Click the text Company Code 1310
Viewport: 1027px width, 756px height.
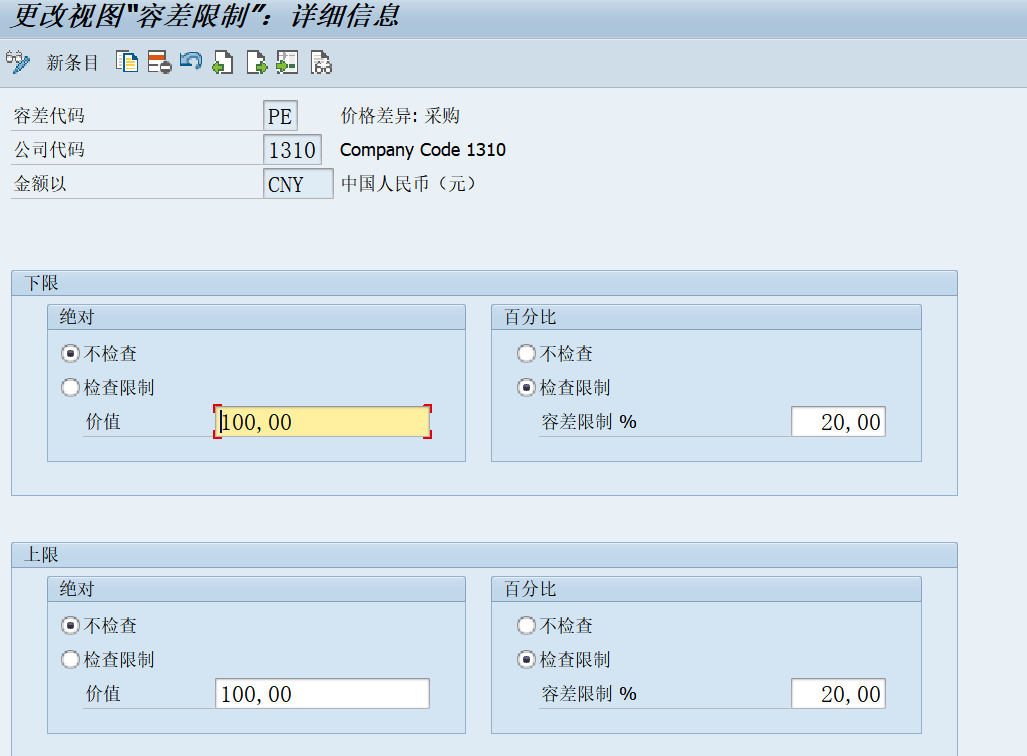click(x=422, y=150)
